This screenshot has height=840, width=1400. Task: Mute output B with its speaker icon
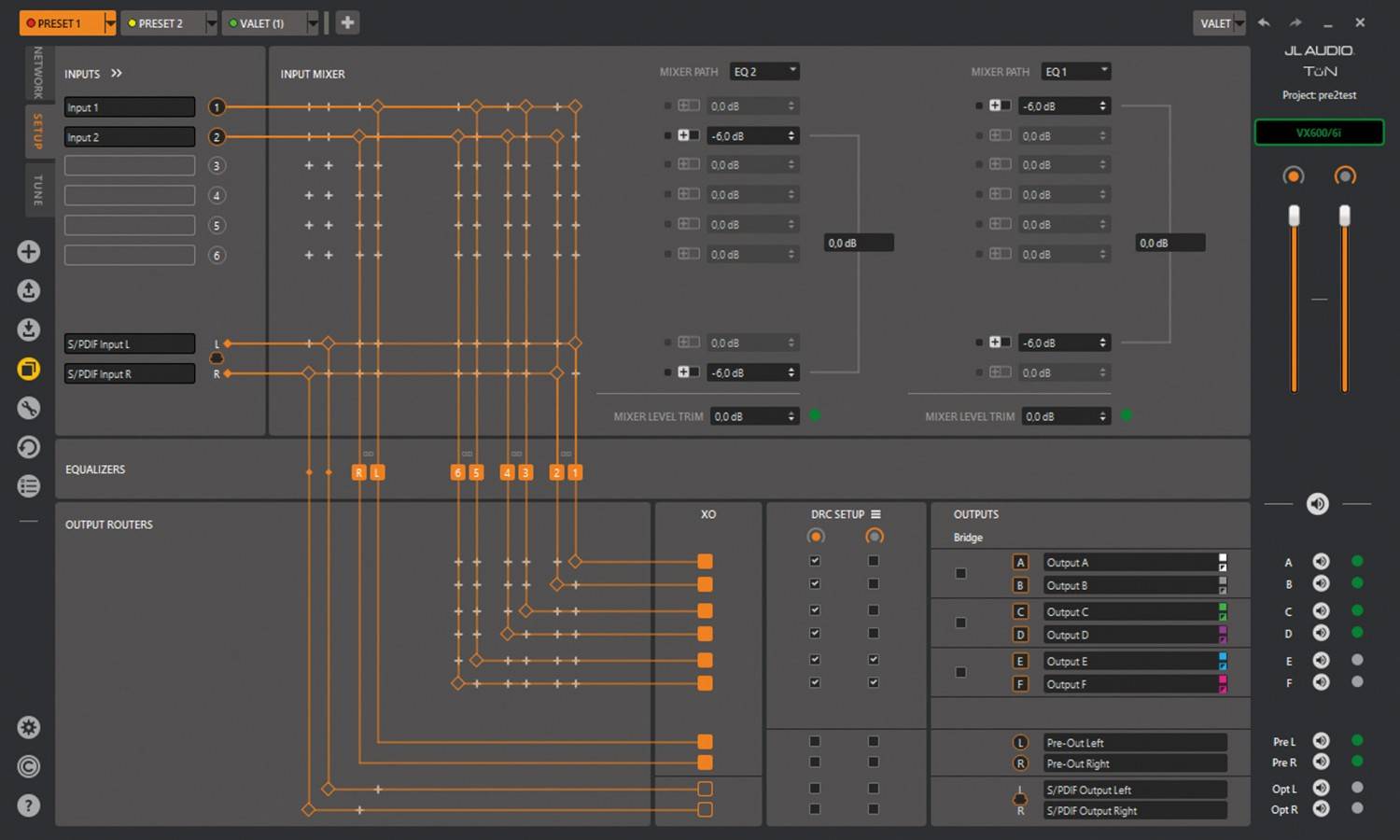[1322, 583]
